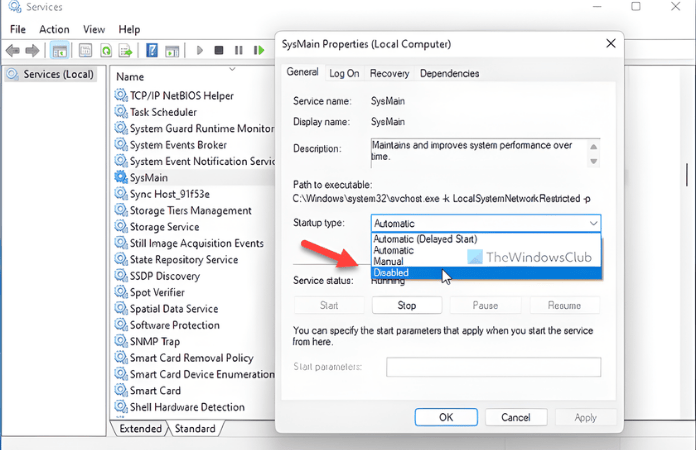Click the Show/Hide Console Tree icon
The width and height of the screenshot is (696, 450).
60,50
